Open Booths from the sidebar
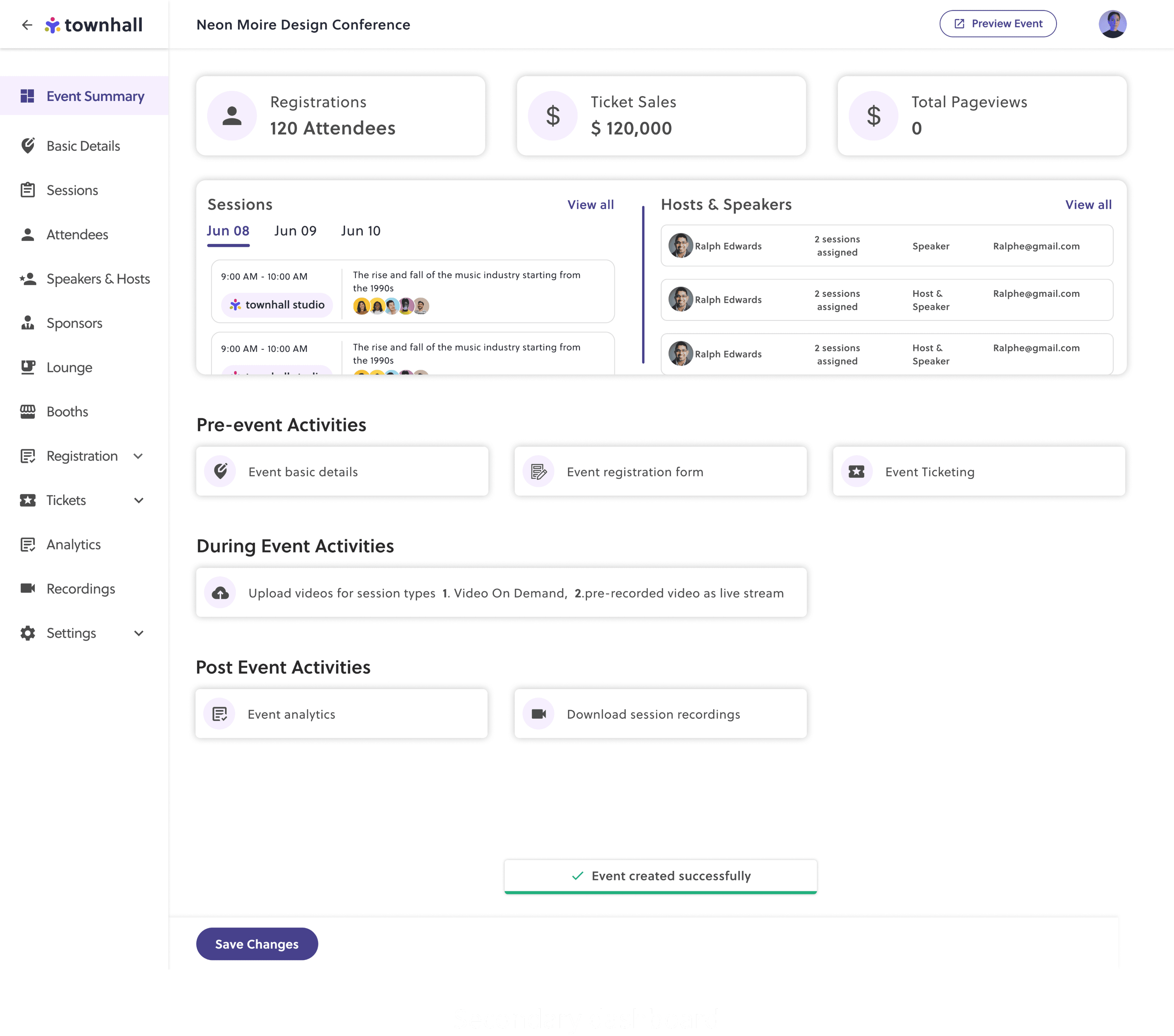Viewport: 1174px width, 1036px height. tap(67, 411)
